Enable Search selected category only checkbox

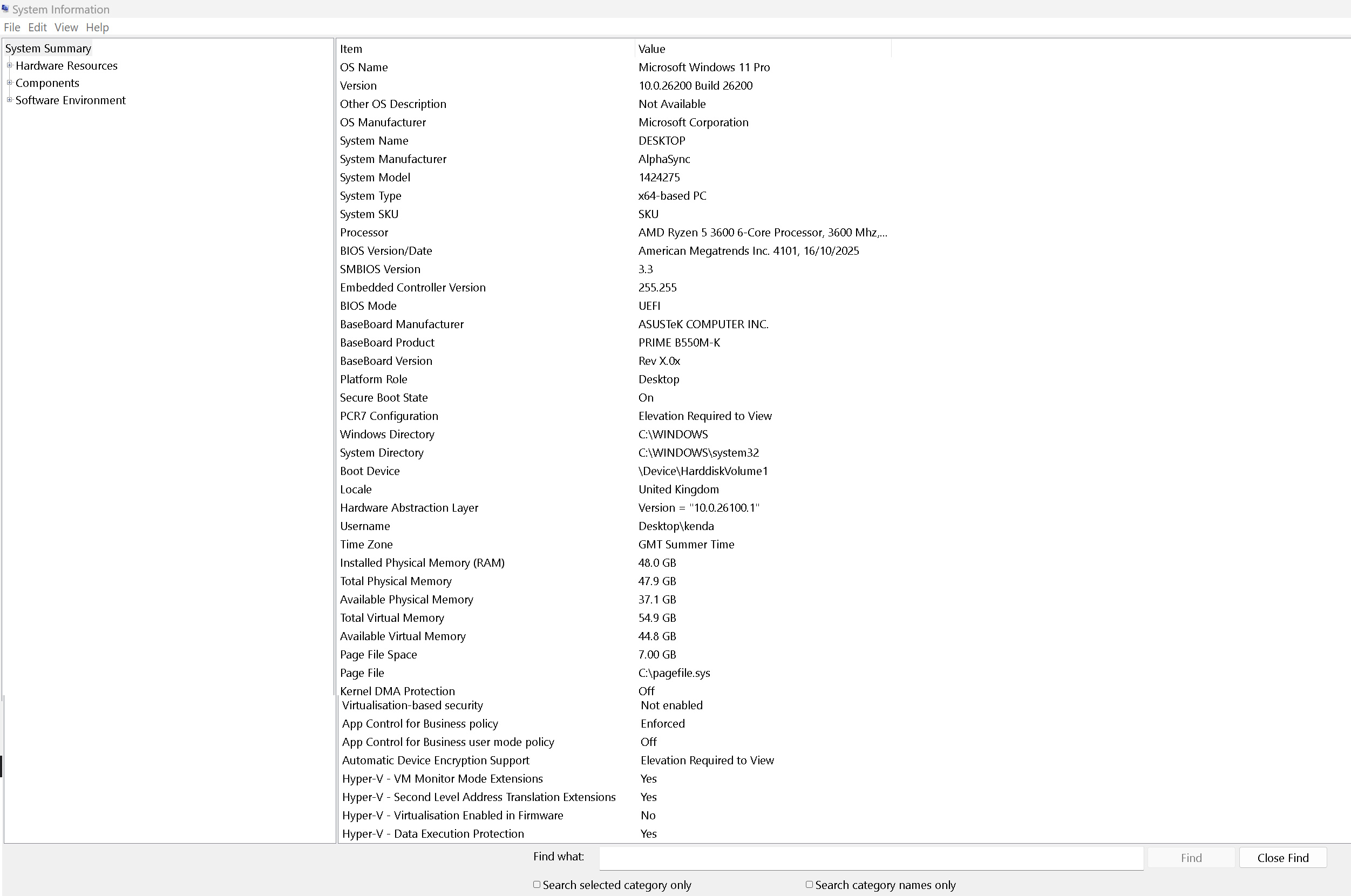coord(537,885)
